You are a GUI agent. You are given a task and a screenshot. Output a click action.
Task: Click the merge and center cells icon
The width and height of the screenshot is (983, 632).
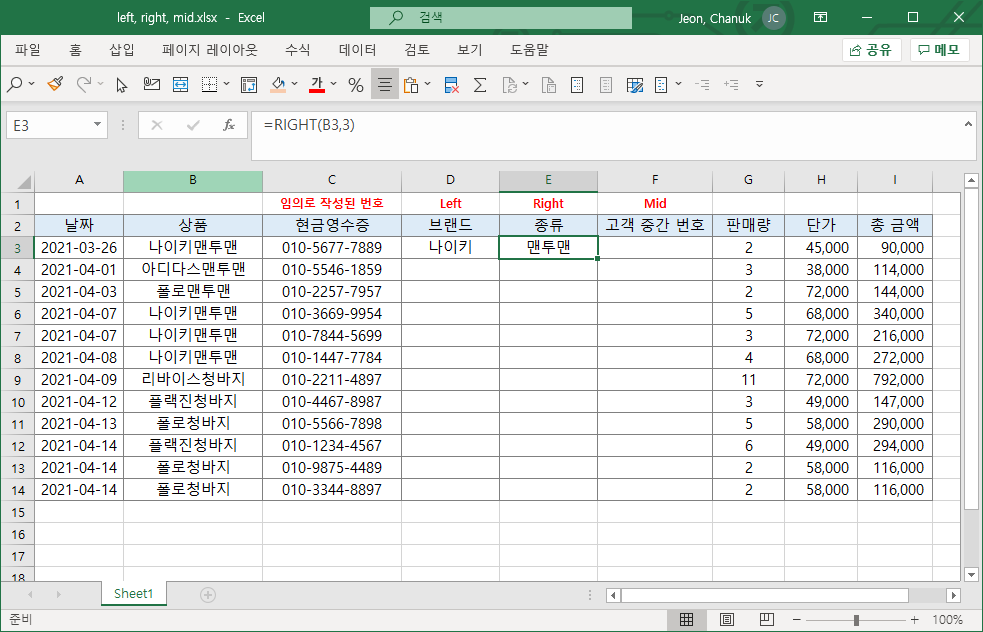click(181, 85)
